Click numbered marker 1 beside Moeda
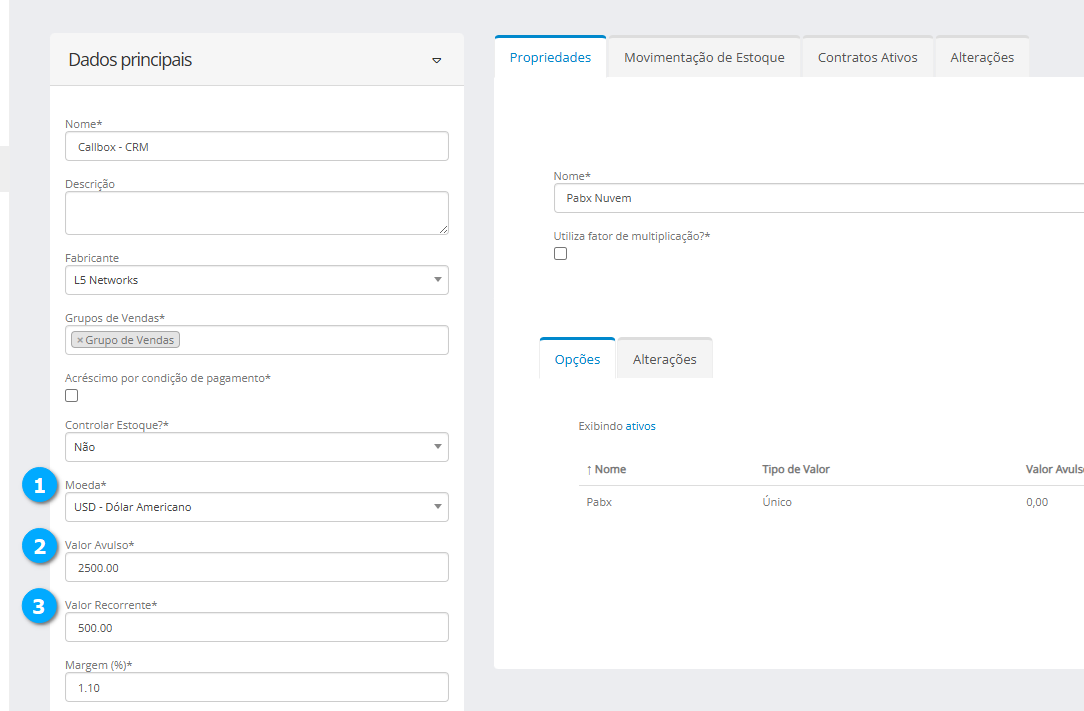 coord(39,486)
